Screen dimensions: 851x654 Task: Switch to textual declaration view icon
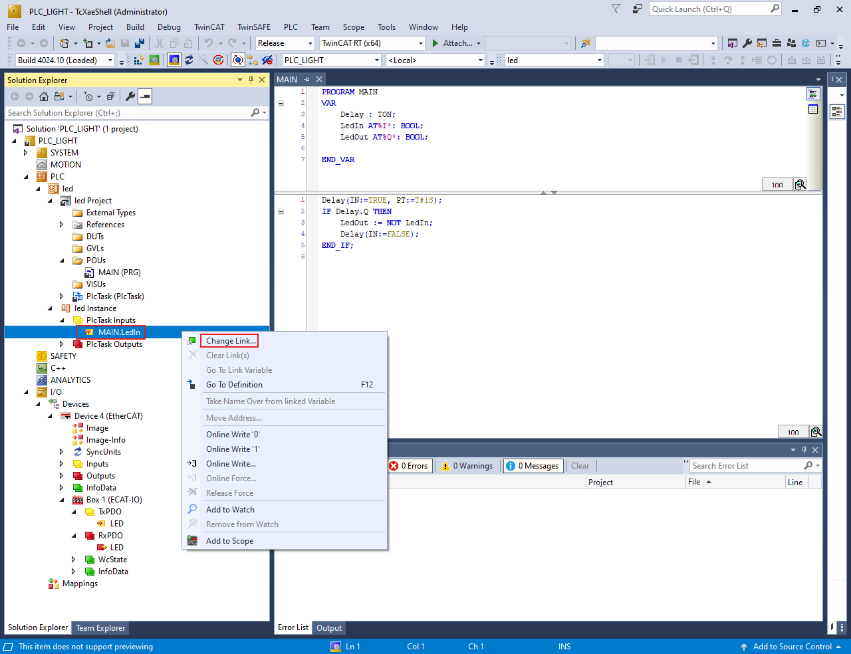[813, 93]
